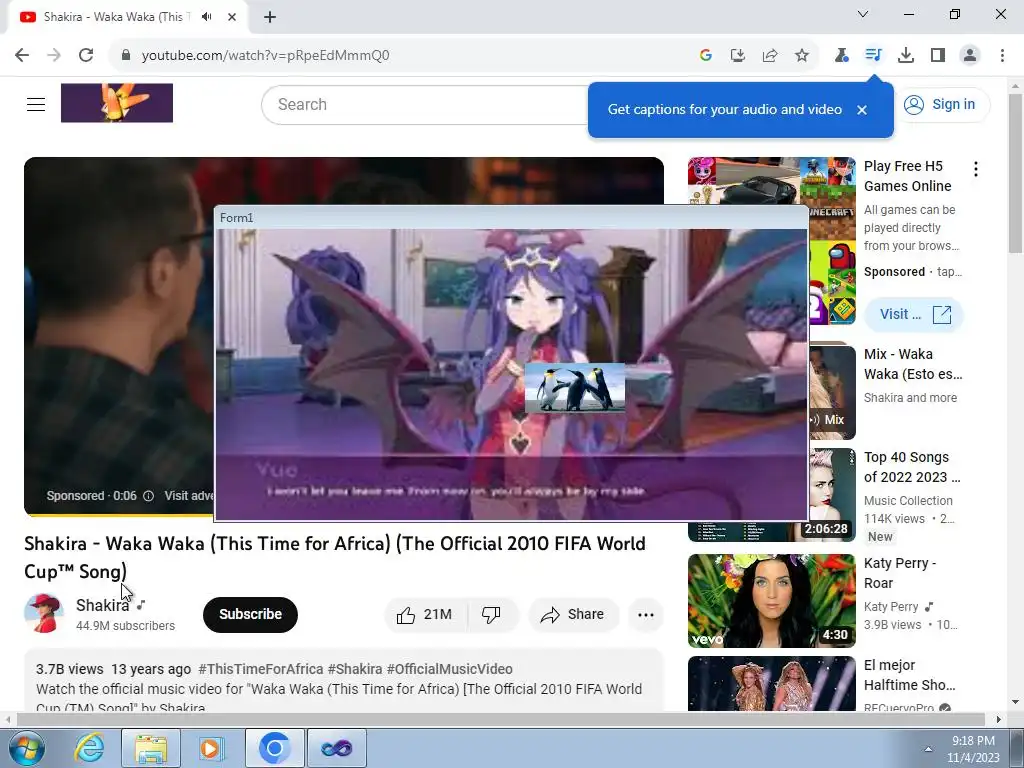1024x768 pixels.
Task: Subscribe to Shakira channel
Action: point(250,615)
